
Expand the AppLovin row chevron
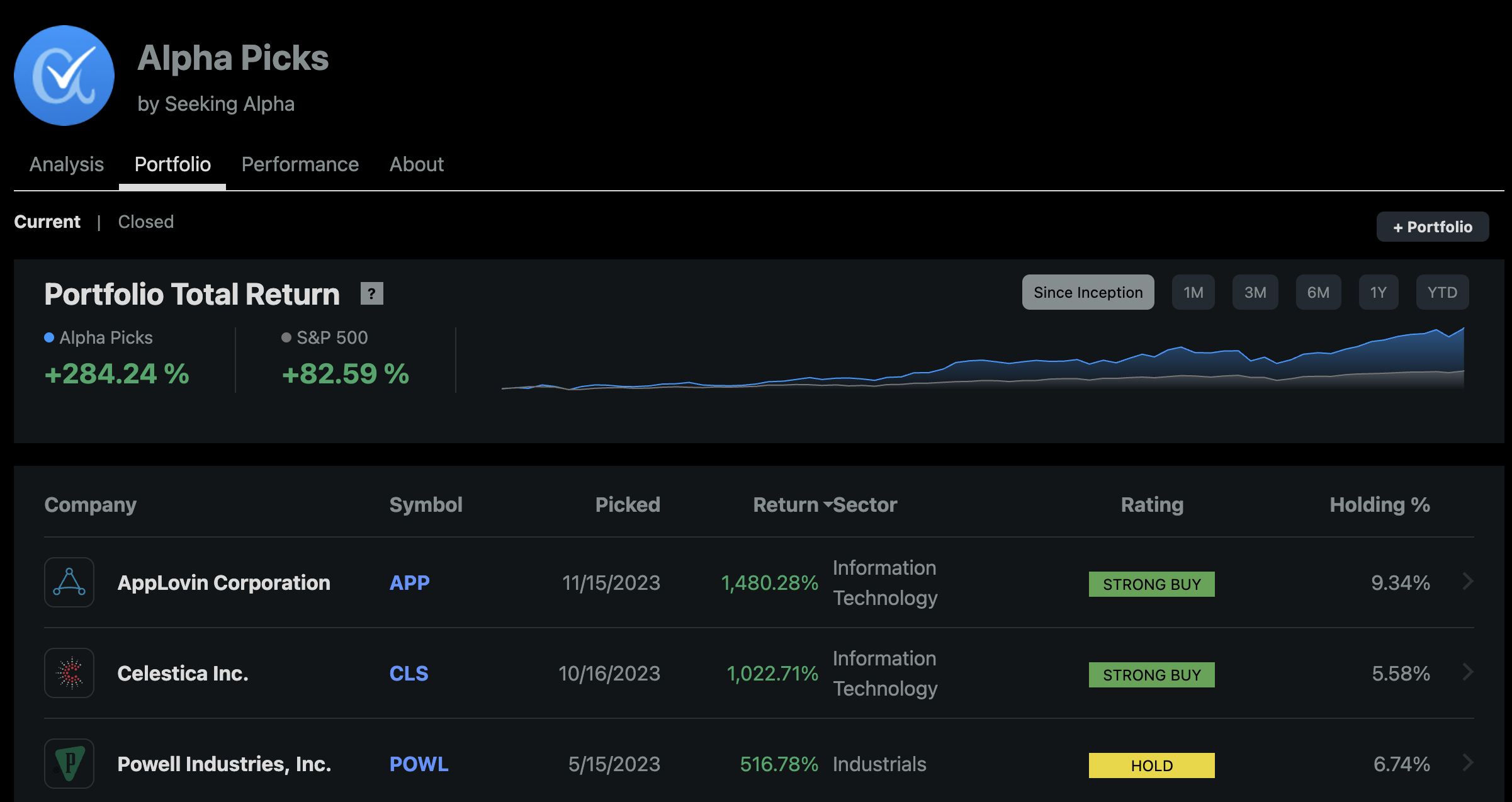(x=1468, y=581)
